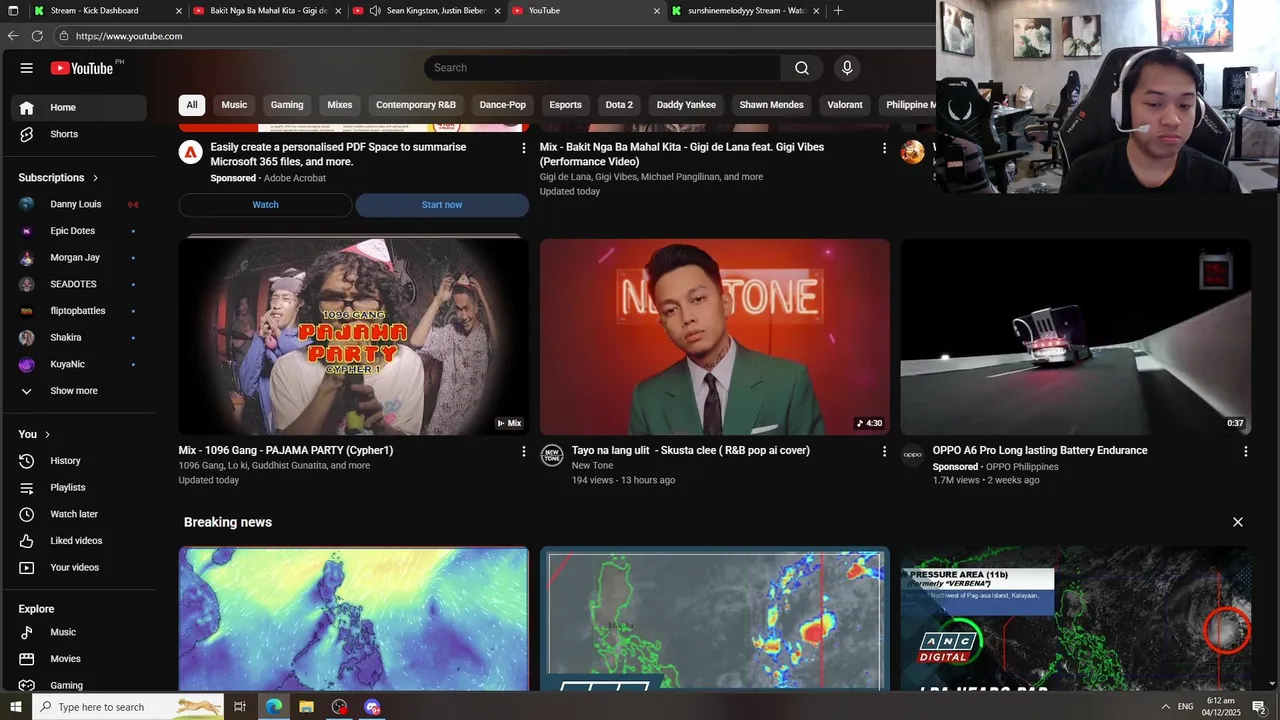Expand the You section header
The height and width of the screenshot is (720, 1280).
coord(34,434)
